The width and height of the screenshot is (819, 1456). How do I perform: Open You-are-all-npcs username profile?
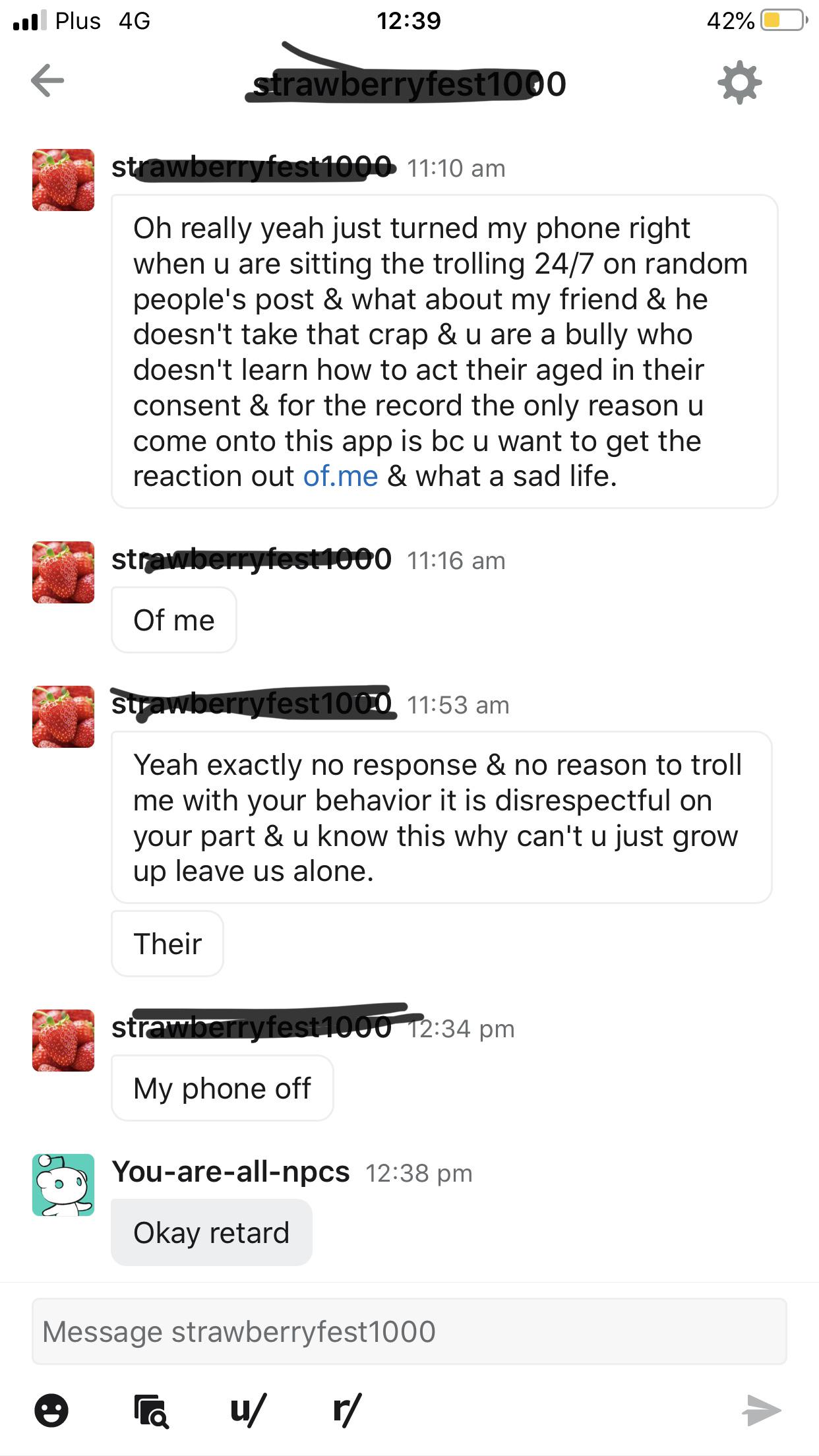coord(231,1172)
